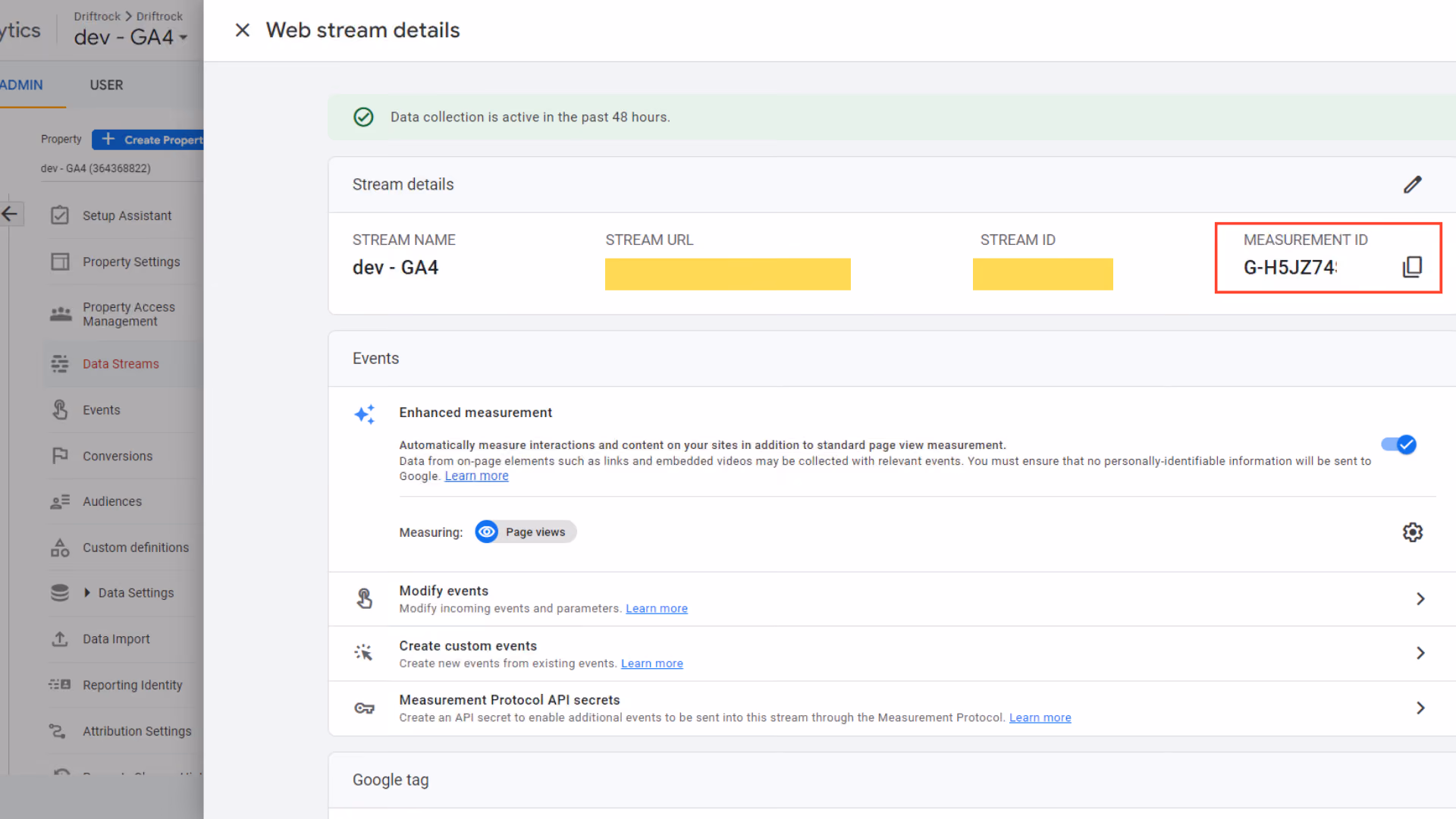The height and width of the screenshot is (819, 1456).
Task: Click the Create custom events title
Action: [468, 646]
